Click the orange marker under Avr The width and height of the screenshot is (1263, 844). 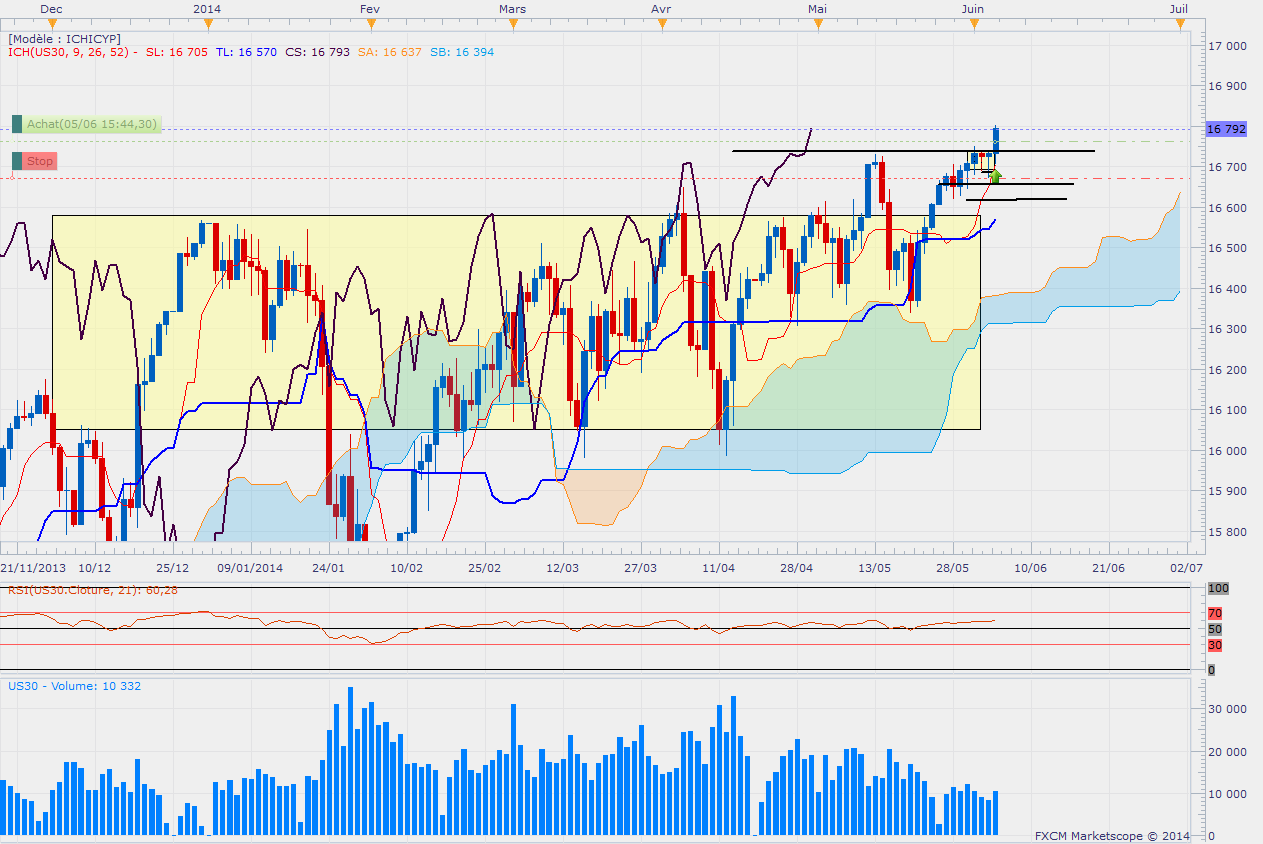click(x=661, y=24)
